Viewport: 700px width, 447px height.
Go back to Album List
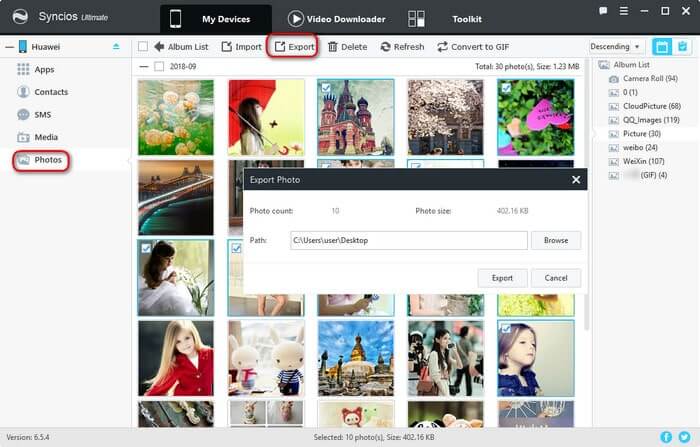[x=181, y=46]
